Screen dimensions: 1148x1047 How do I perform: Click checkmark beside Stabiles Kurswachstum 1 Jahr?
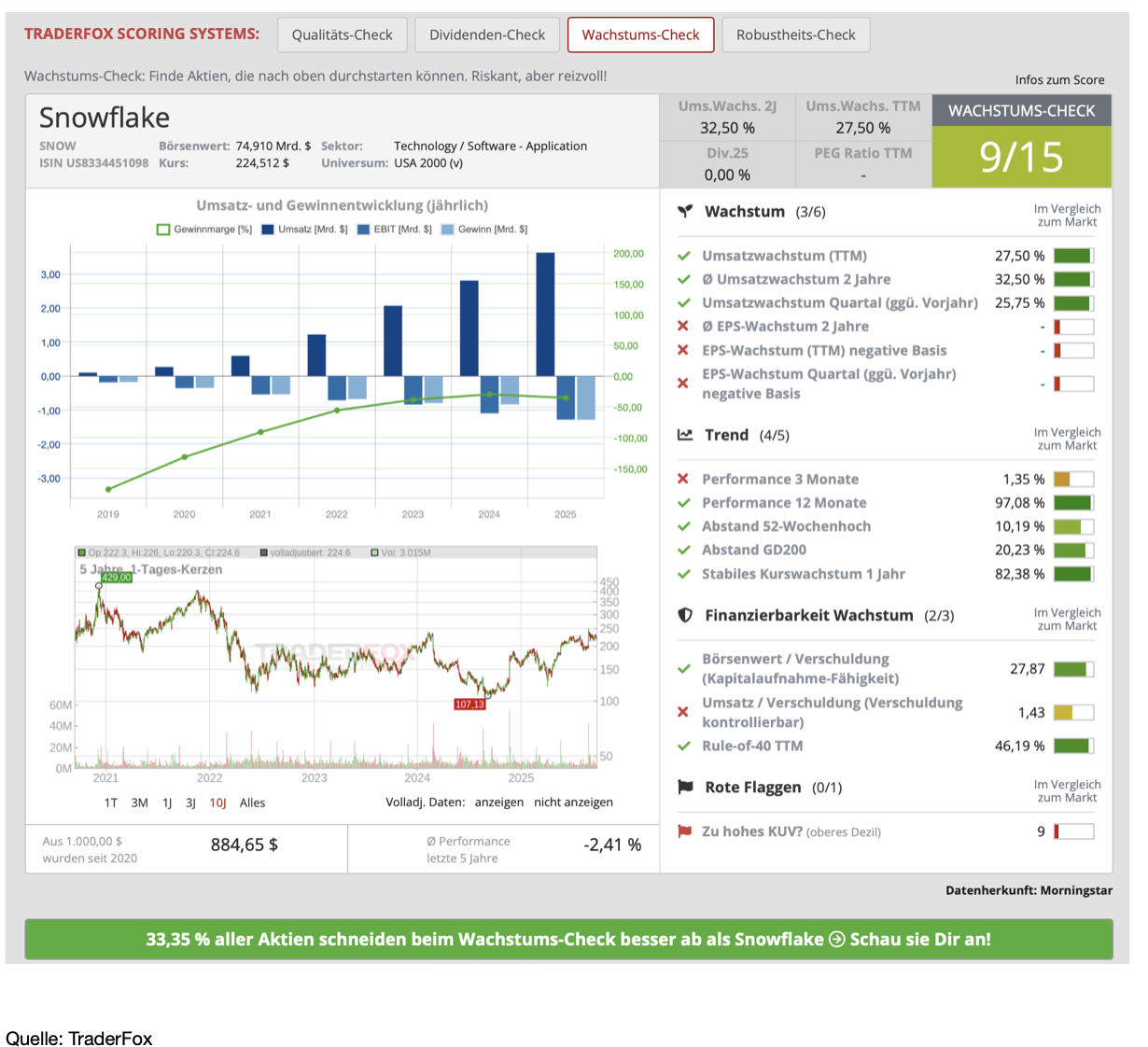click(684, 574)
